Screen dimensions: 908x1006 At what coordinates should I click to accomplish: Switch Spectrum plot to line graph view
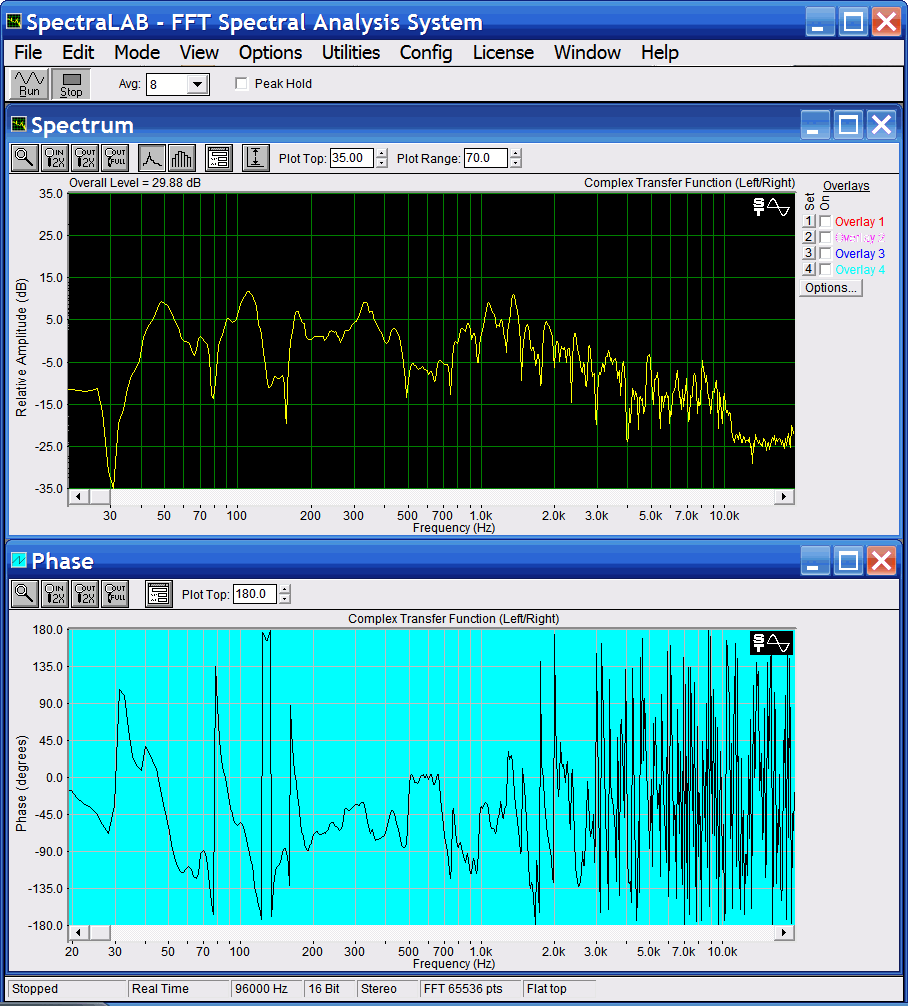tap(151, 158)
